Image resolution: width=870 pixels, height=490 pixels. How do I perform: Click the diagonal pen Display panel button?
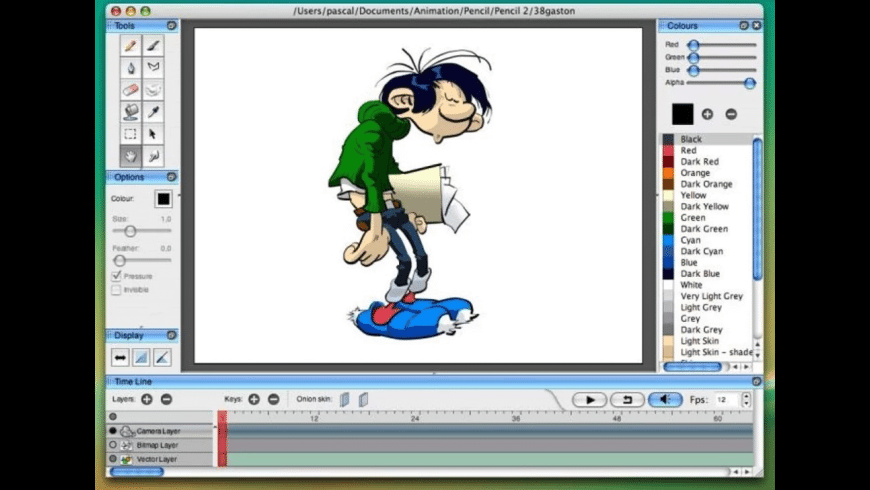tap(162, 358)
